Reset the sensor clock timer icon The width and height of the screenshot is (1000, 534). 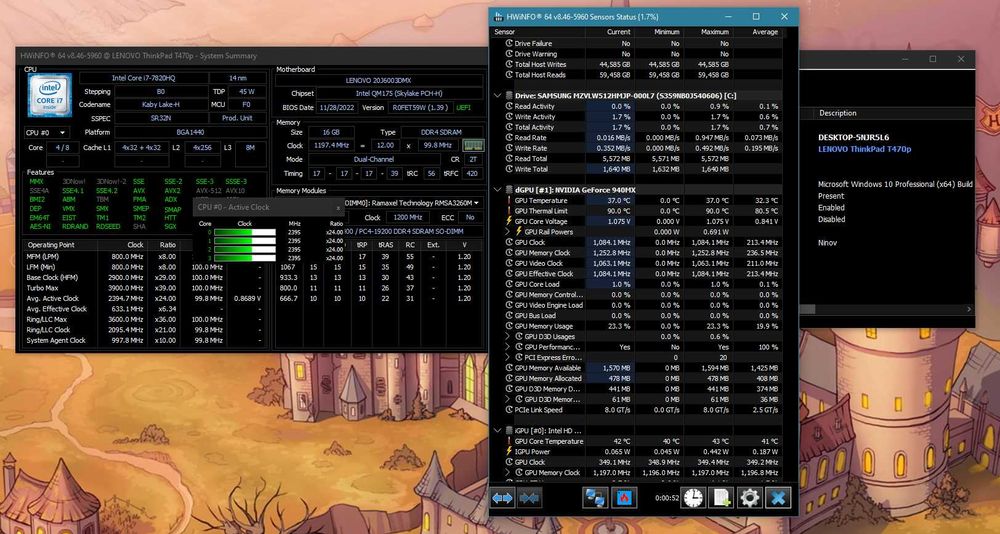693,498
